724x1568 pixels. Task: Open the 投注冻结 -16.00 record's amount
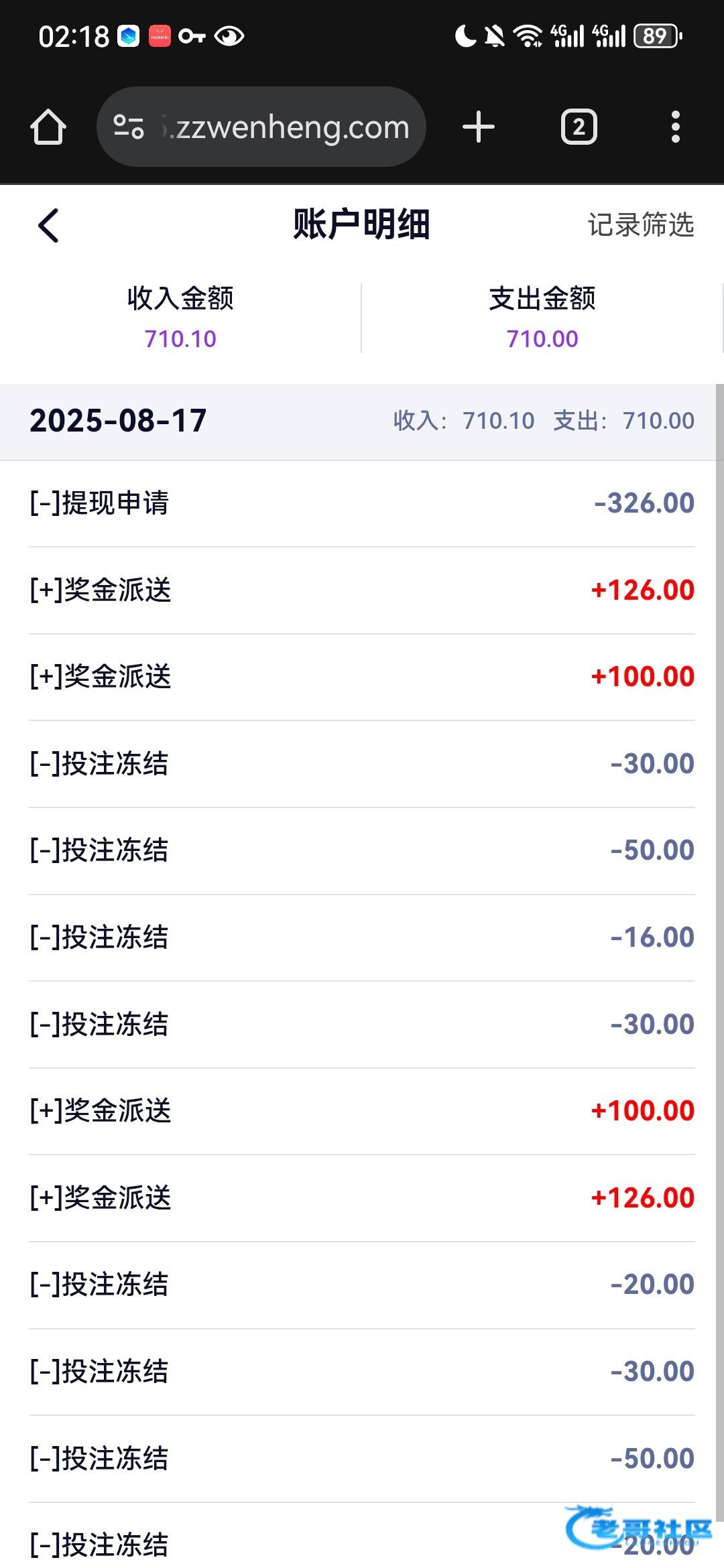point(652,937)
